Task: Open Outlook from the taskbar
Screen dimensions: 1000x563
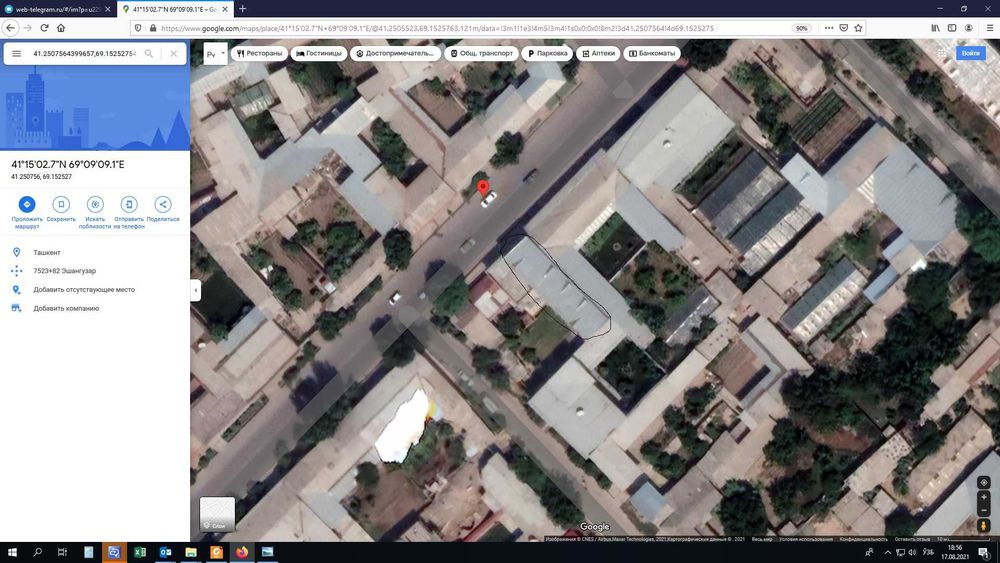Action: pos(165,552)
